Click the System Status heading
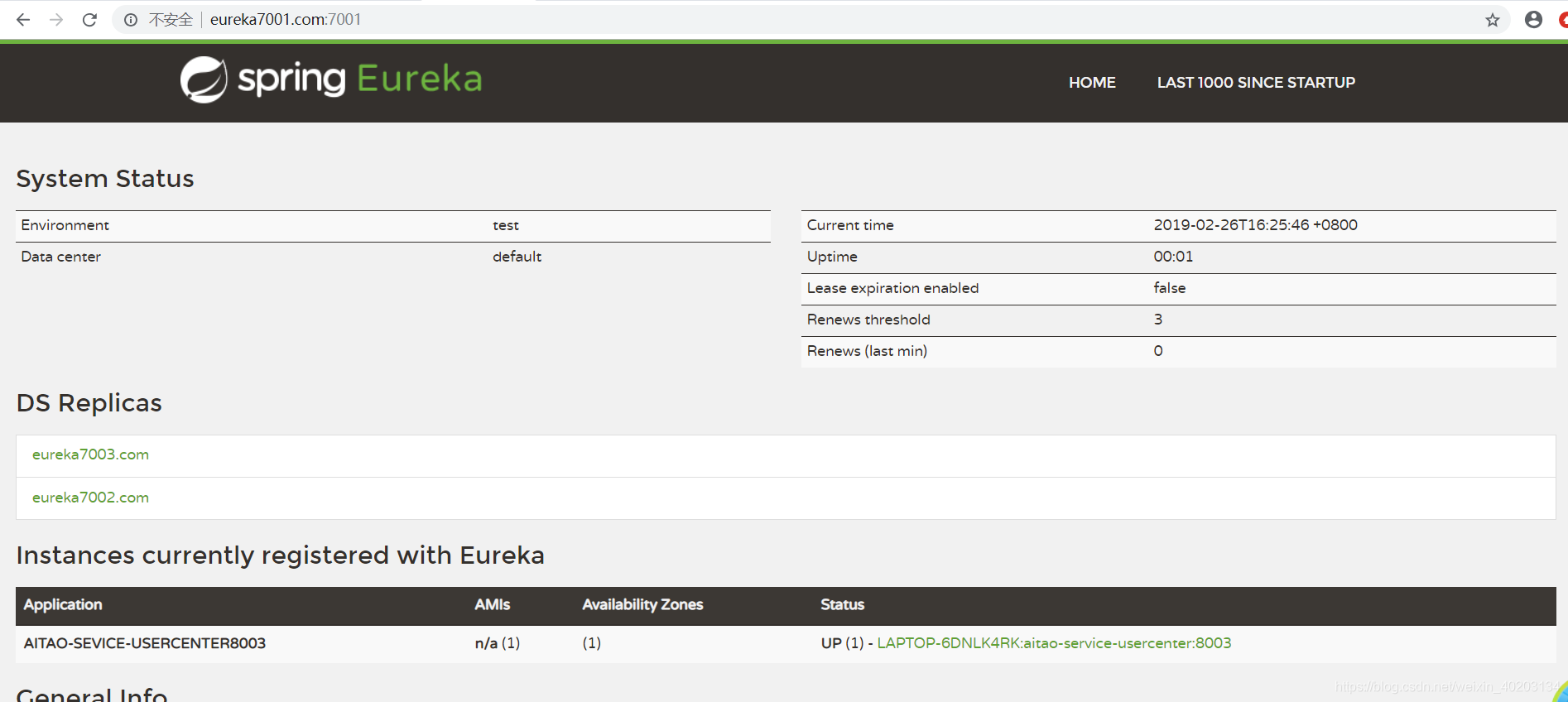Screen dimensions: 1568x702 105,179
